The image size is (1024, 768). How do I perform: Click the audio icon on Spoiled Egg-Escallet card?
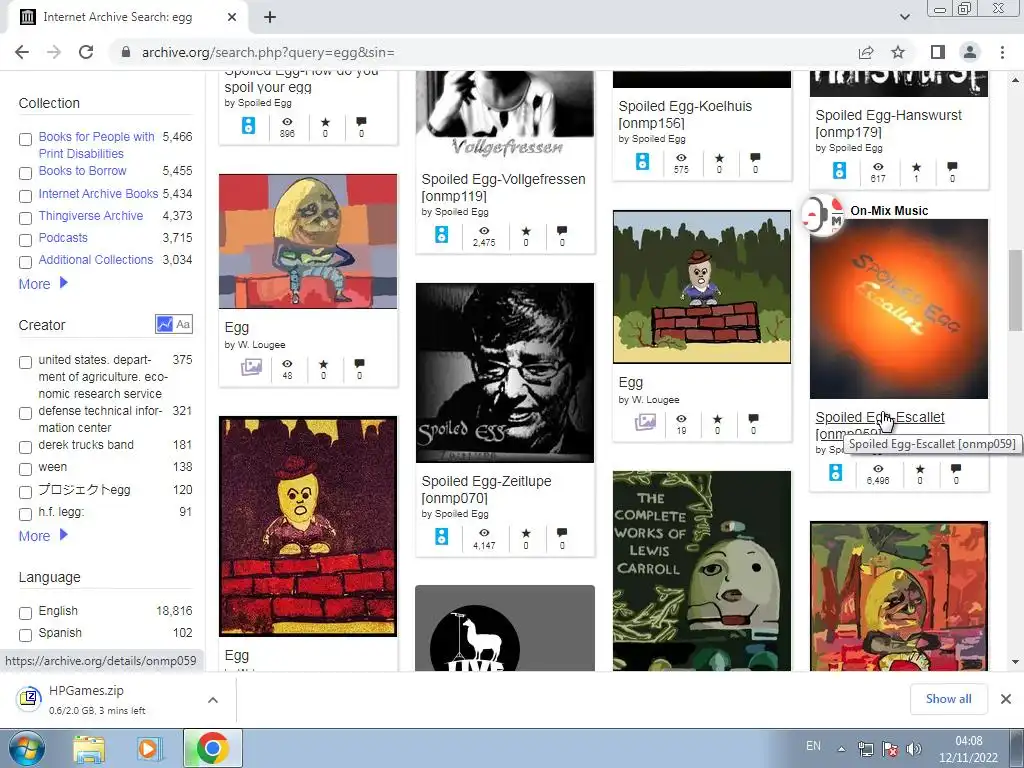(836, 473)
